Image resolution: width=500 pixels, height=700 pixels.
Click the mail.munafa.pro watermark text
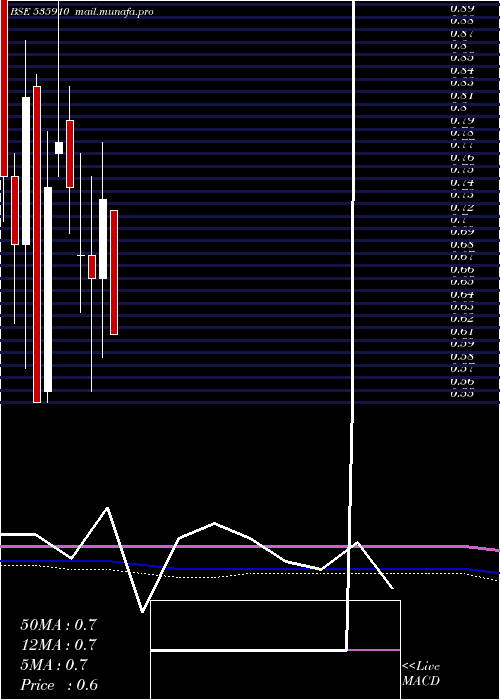click(114, 12)
